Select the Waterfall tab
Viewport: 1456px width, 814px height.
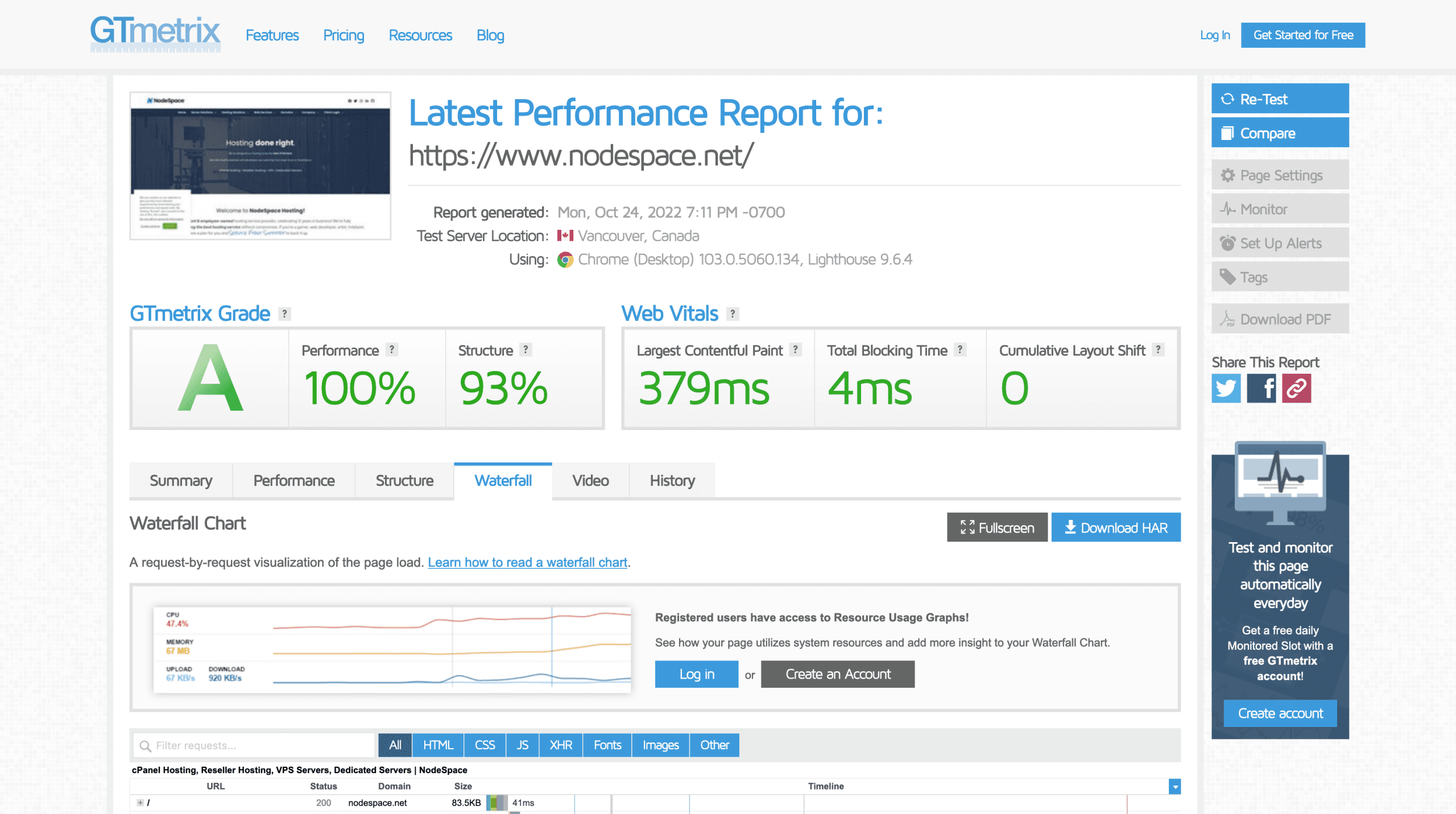click(503, 481)
